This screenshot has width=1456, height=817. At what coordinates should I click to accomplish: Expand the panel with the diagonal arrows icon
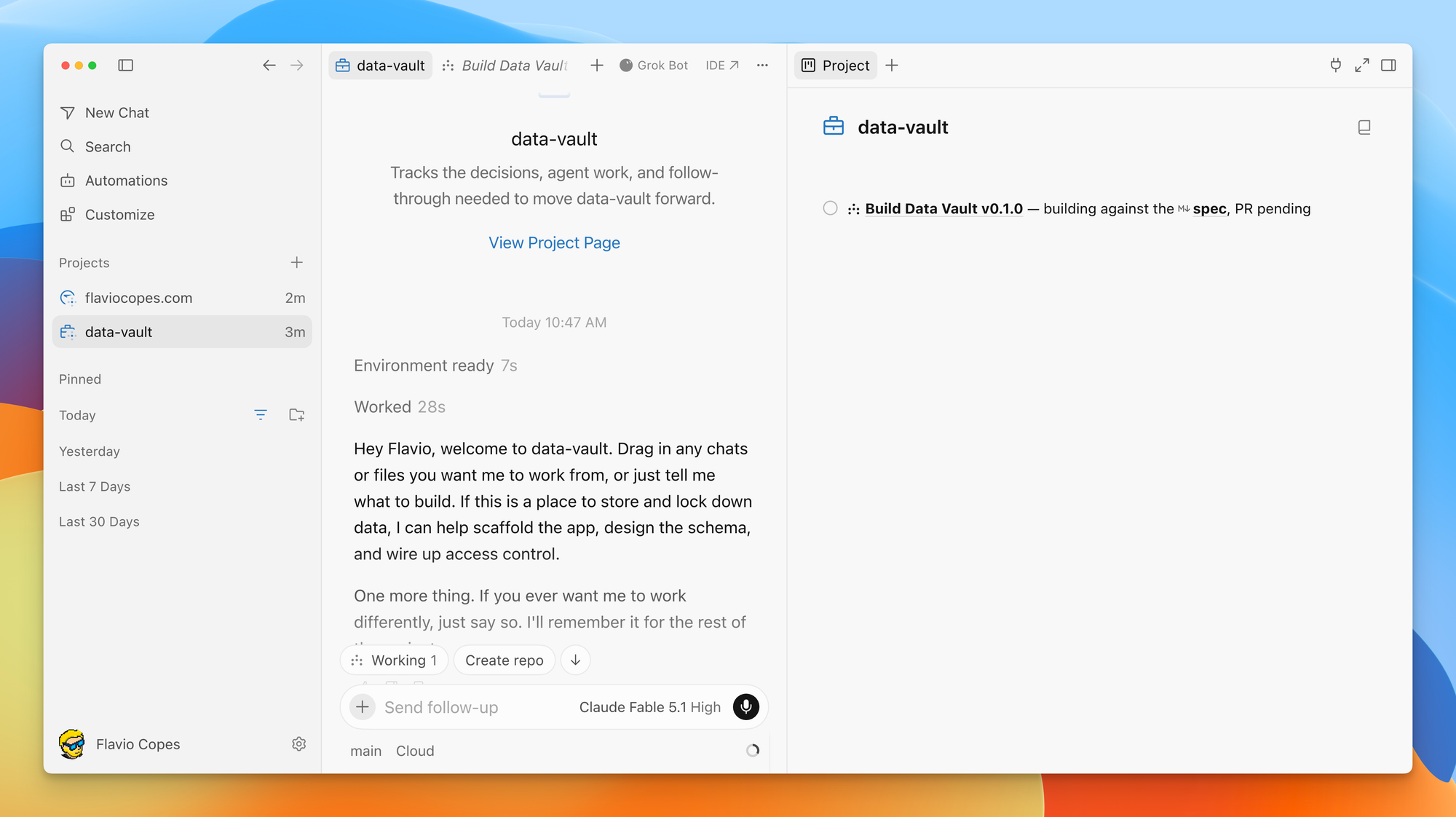(x=1362, y=66)
